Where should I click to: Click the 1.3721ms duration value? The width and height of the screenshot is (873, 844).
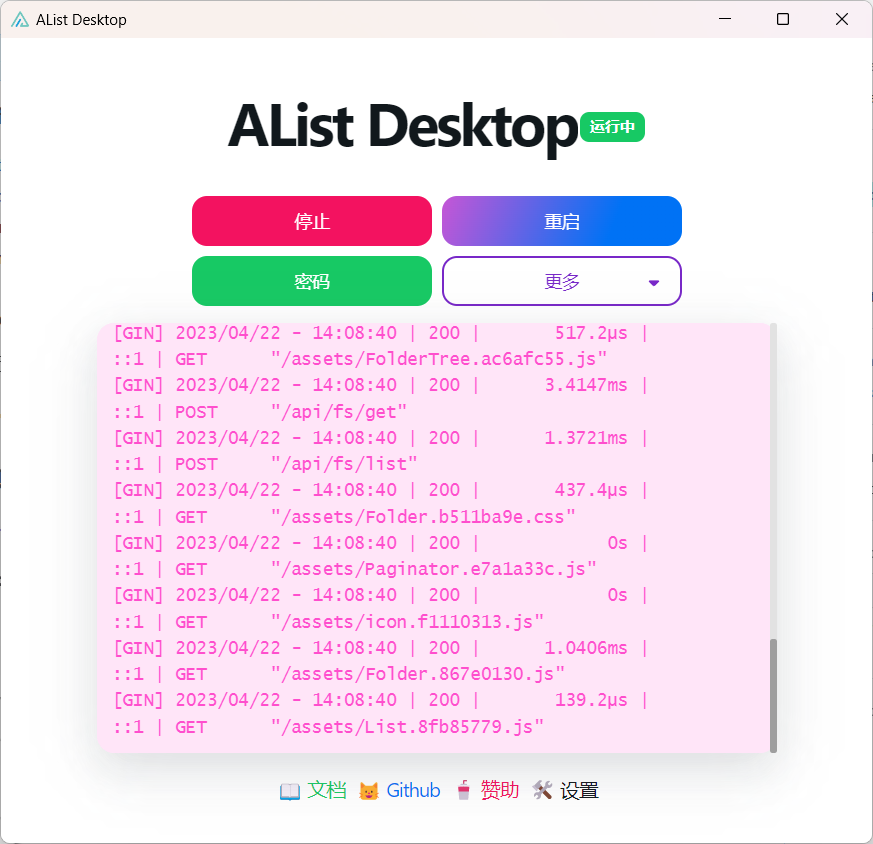(x=586, y=438)
